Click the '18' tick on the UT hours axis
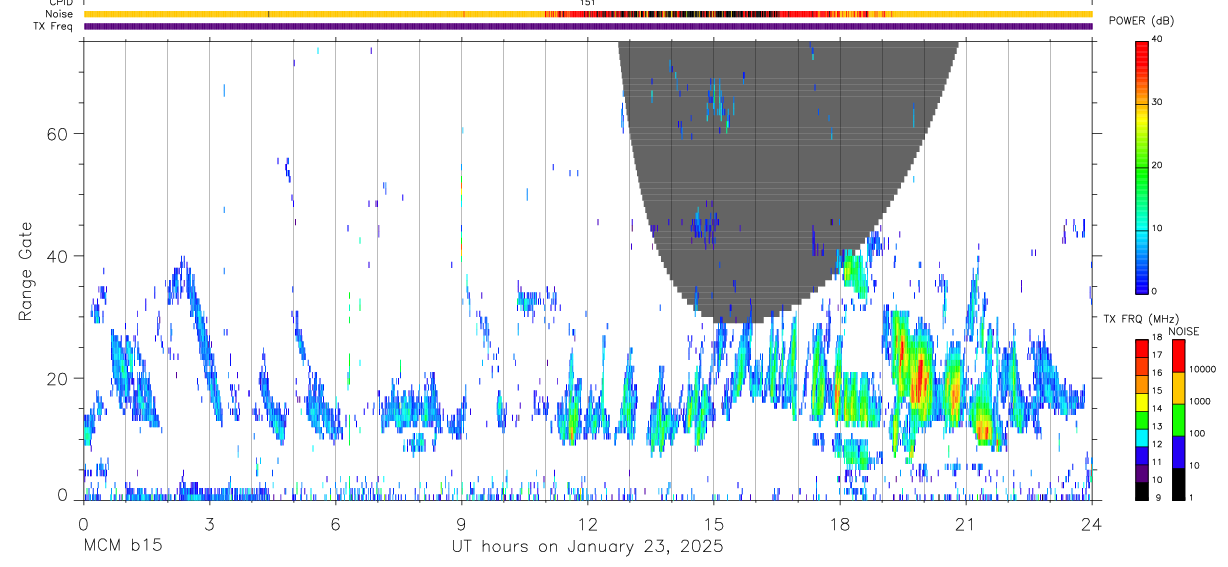This screenshot has height=567, width=1228. (839, 522)
